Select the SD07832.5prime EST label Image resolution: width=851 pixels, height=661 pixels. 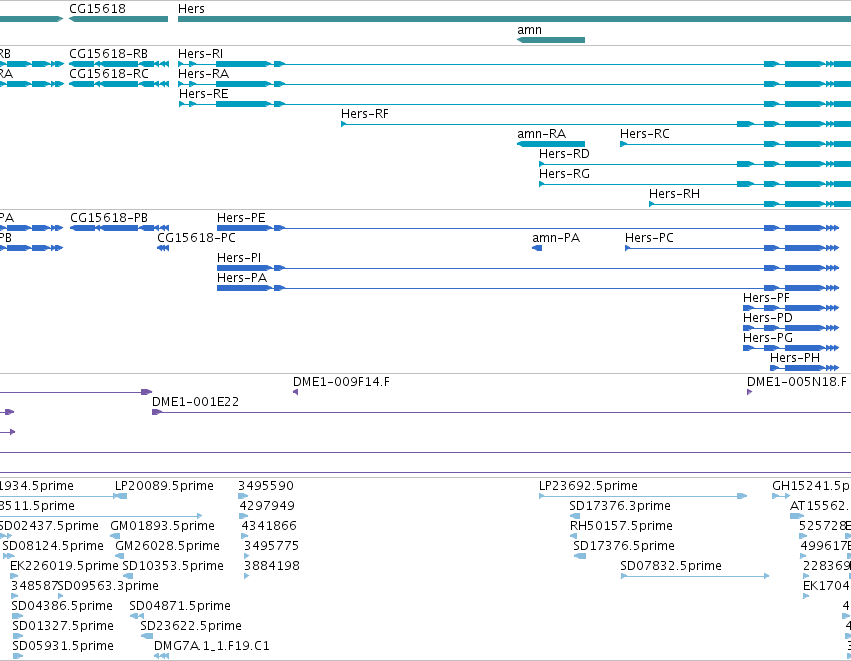coord(671,566)
